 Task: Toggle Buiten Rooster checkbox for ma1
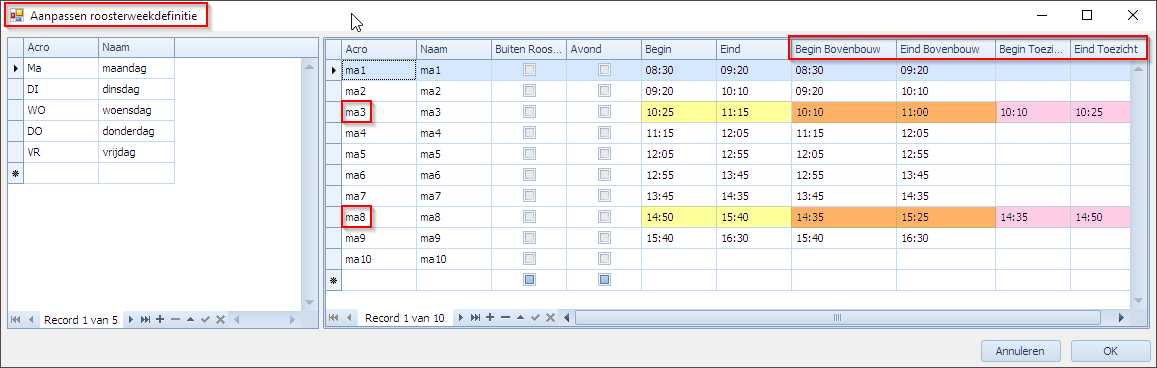[x=529, y=70]
